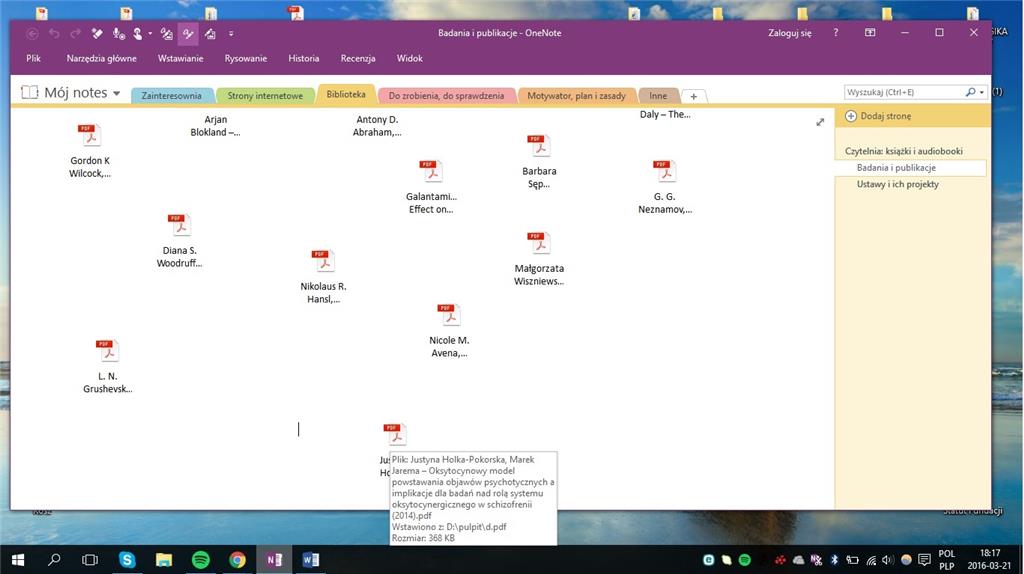Select the Biblioteka section tab
This screenshot has height=574, width=1024.
click(x=346, y=94)
